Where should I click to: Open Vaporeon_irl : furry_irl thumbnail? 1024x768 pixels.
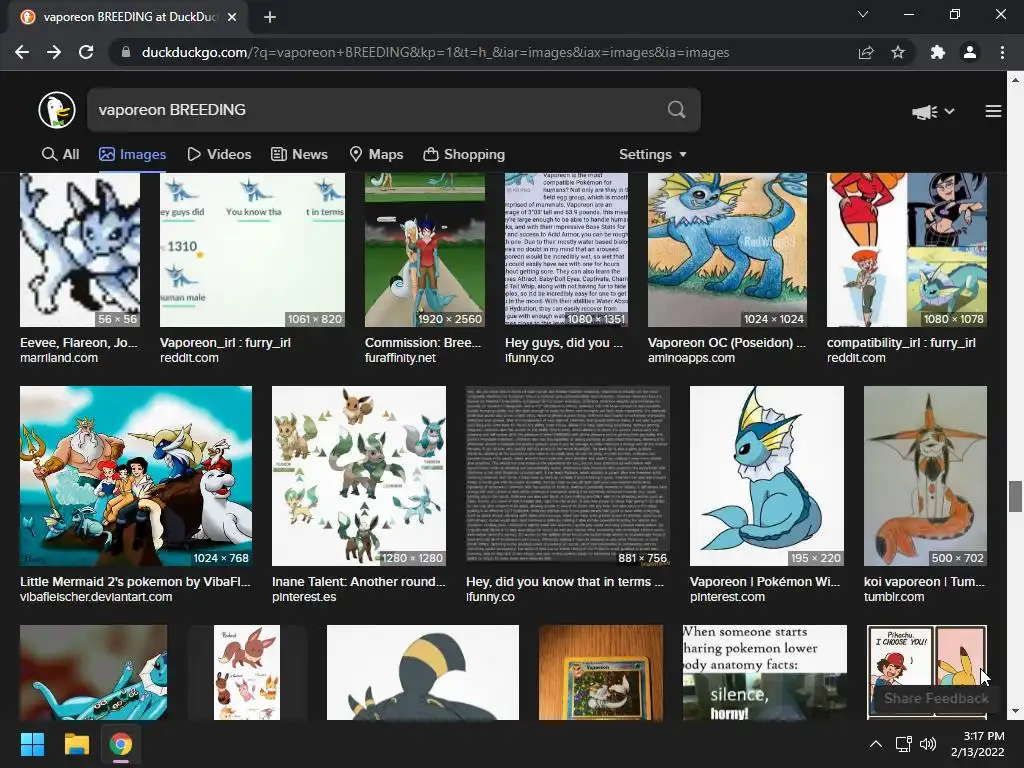252,249
